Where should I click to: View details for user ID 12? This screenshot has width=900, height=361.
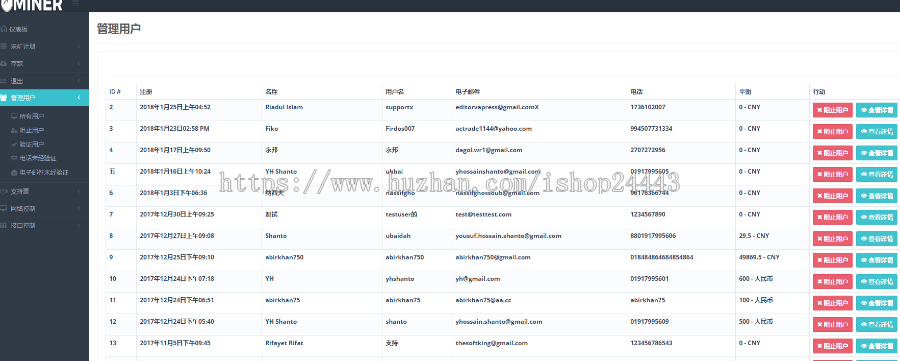(x=876, y=324)
